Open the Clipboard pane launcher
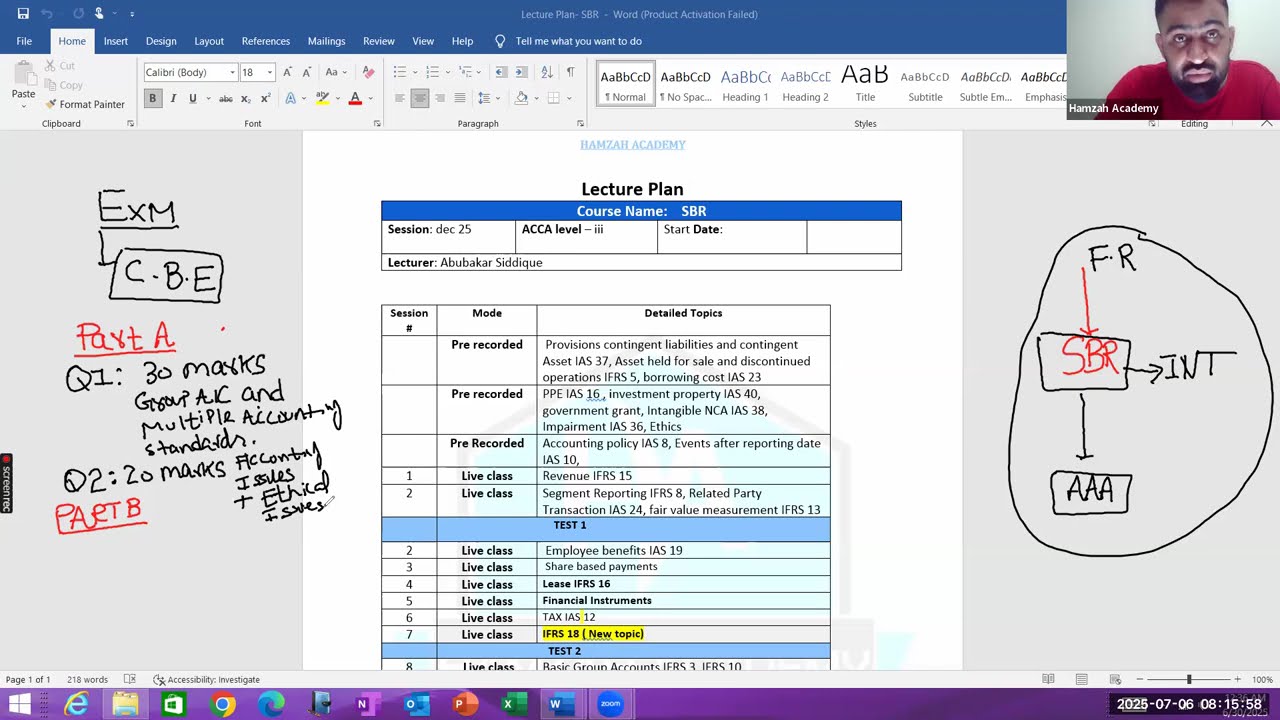This screenshot has width=1280, height=720. 130,123
